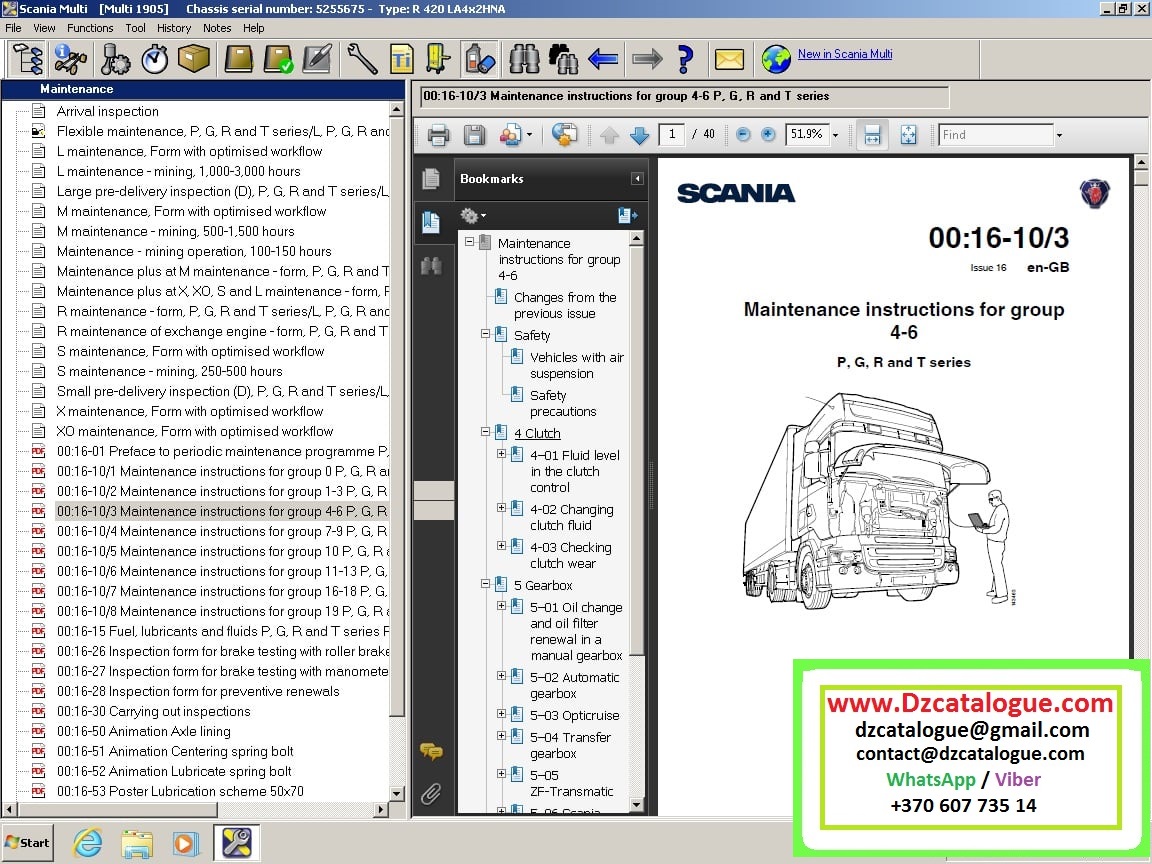Open the Tool menu
The height and width of the screenshot is (864, 1152).
(x=135, y=28)
